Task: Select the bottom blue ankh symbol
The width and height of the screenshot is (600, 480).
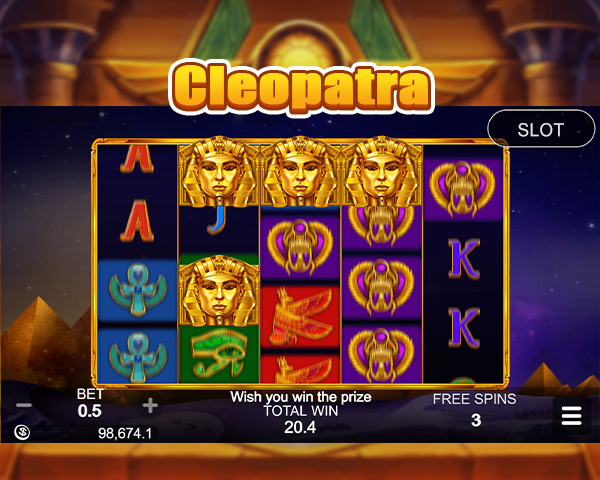Action: 138,357
